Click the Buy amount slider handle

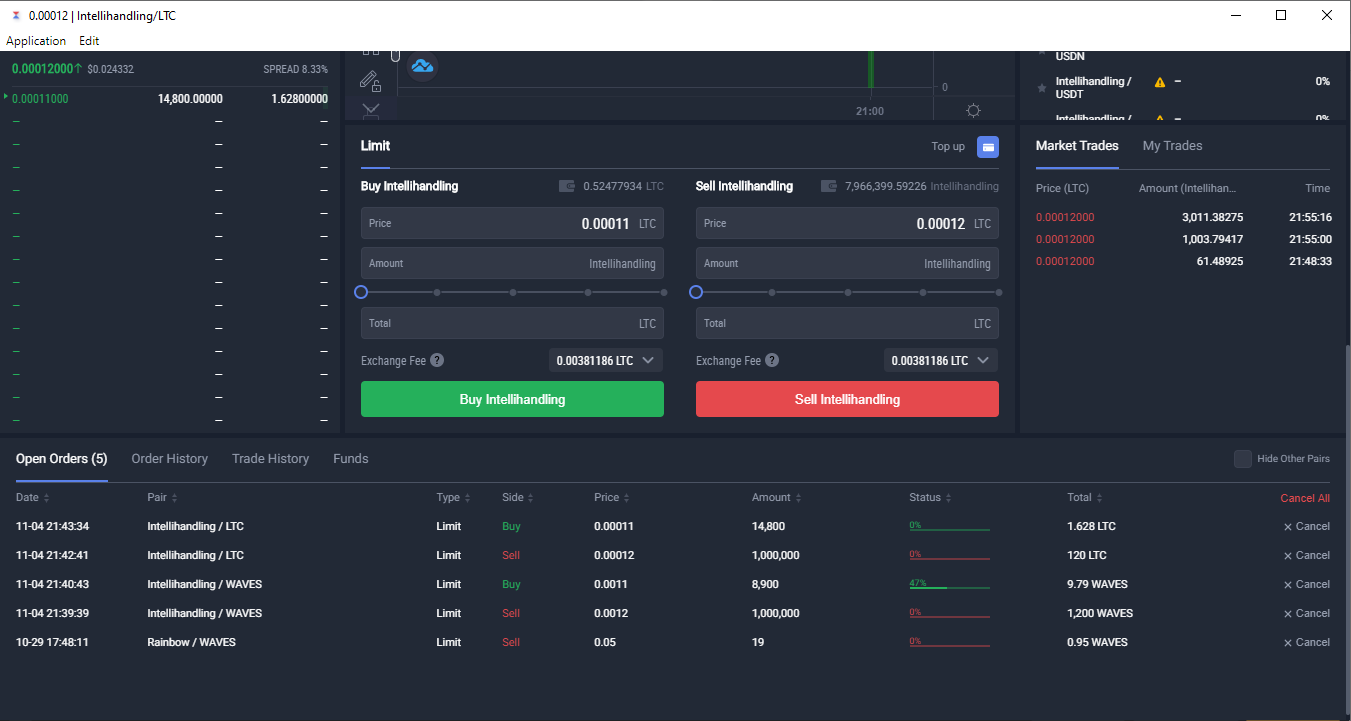pyautogui.click(x=361, y=292)
